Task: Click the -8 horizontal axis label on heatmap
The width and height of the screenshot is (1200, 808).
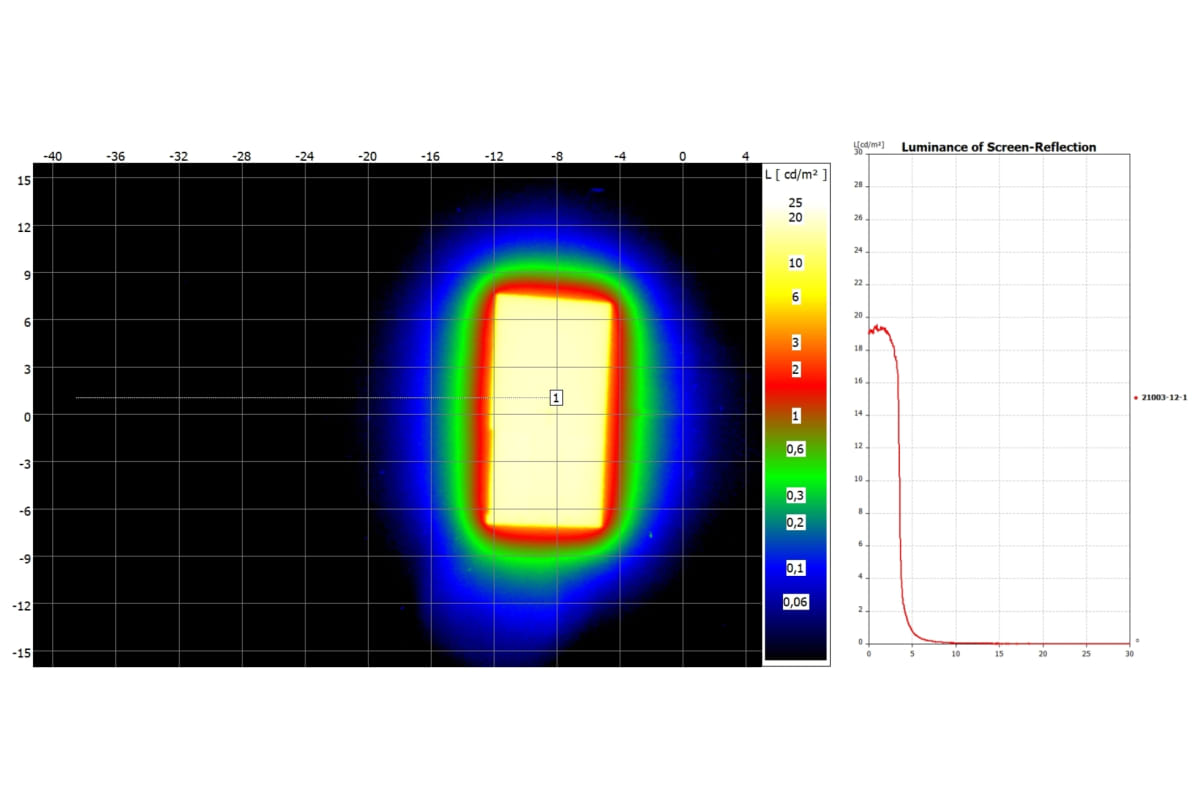Action: [x=557, y=156]
